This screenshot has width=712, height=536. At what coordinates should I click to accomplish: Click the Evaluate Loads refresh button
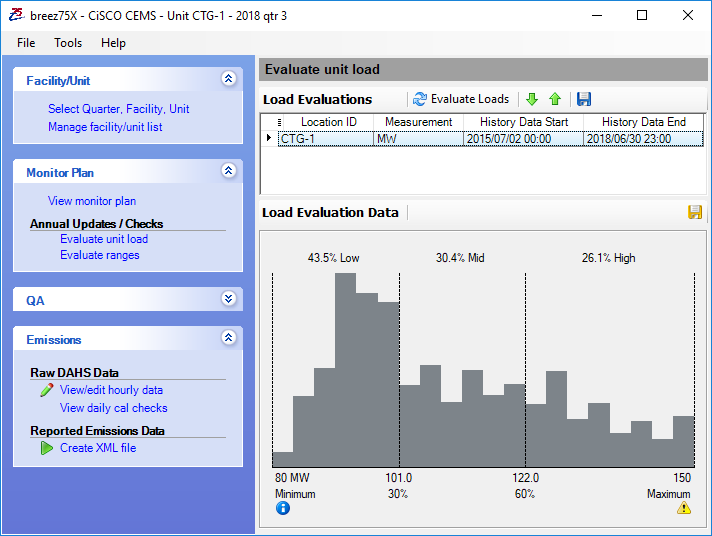click(461, 99)
